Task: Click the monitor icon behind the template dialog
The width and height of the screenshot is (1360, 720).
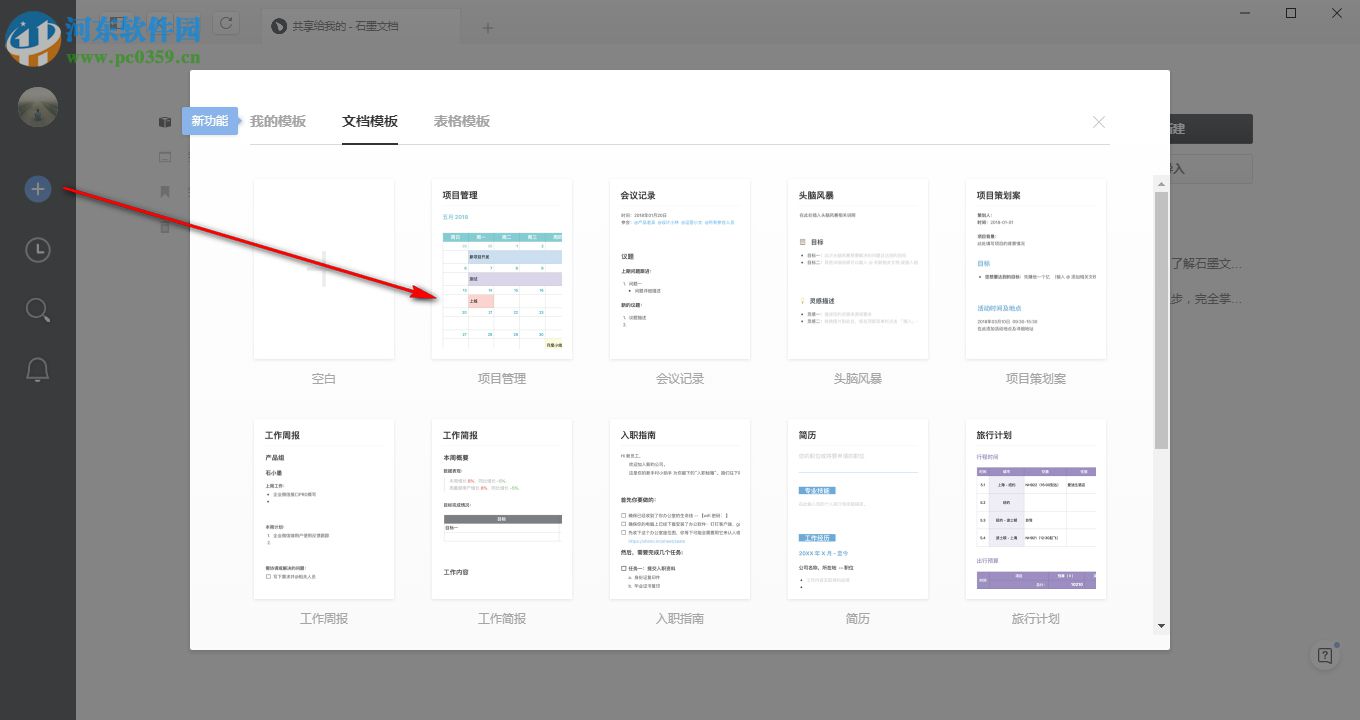Action: coord(165,157)
